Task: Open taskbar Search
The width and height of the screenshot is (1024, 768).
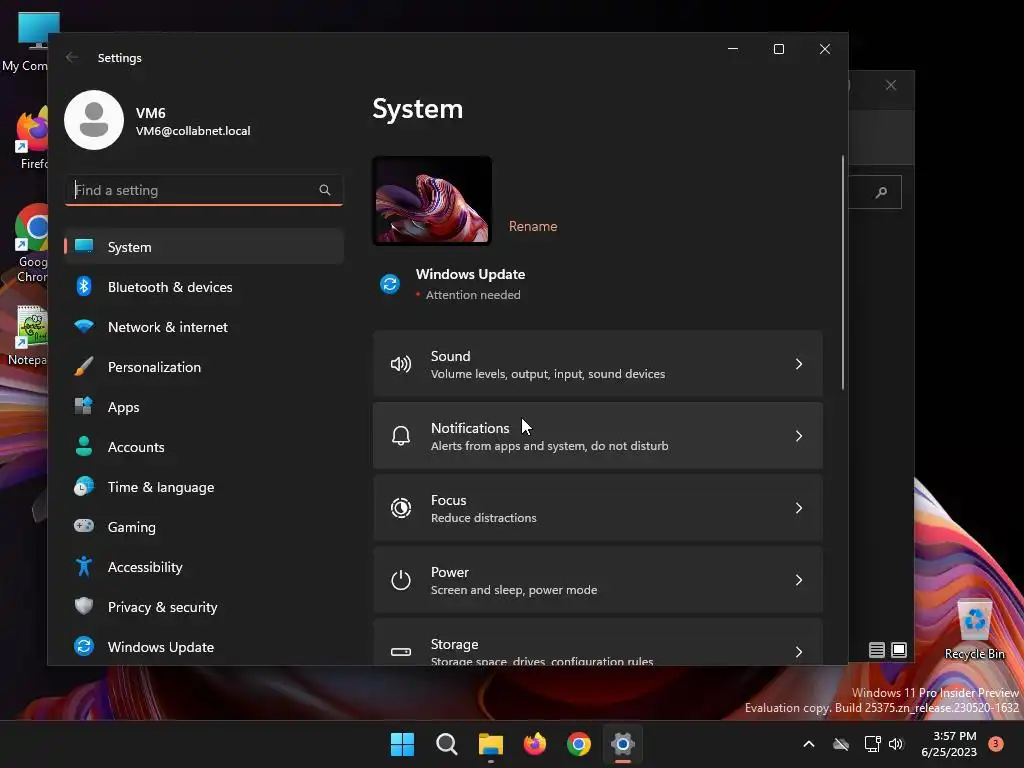Action: 447,744
